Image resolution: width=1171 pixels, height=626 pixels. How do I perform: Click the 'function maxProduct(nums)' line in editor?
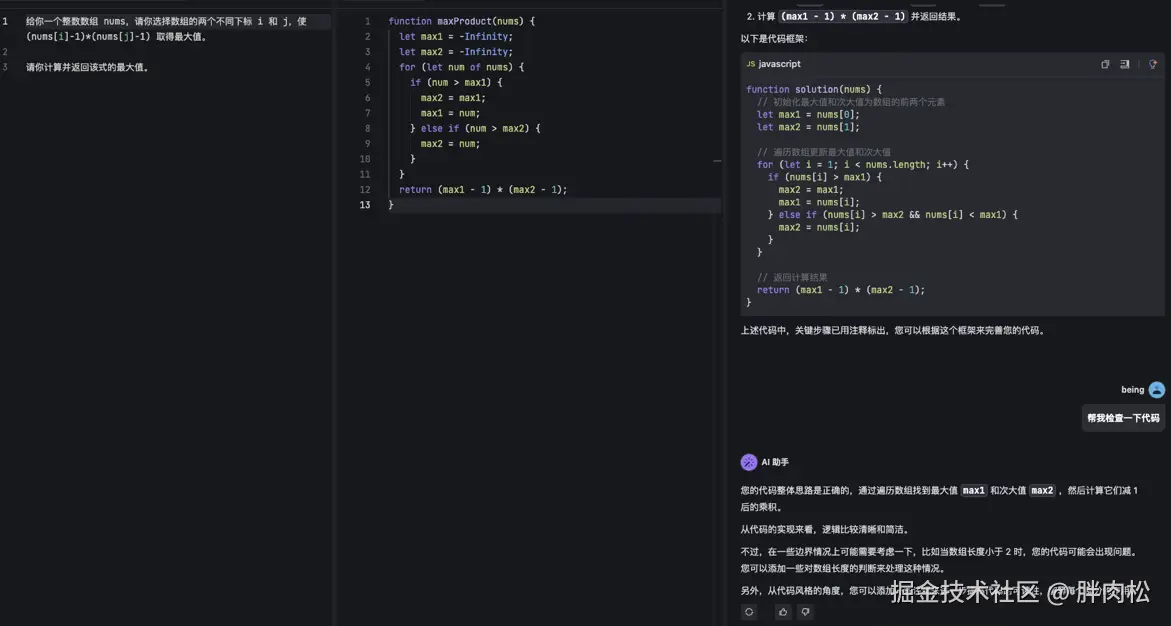[x=462, y=21]
